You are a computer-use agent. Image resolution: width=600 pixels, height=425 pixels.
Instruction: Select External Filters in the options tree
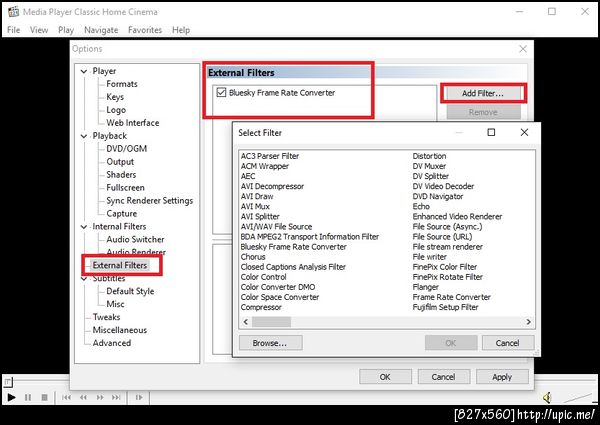click(120, 265)
